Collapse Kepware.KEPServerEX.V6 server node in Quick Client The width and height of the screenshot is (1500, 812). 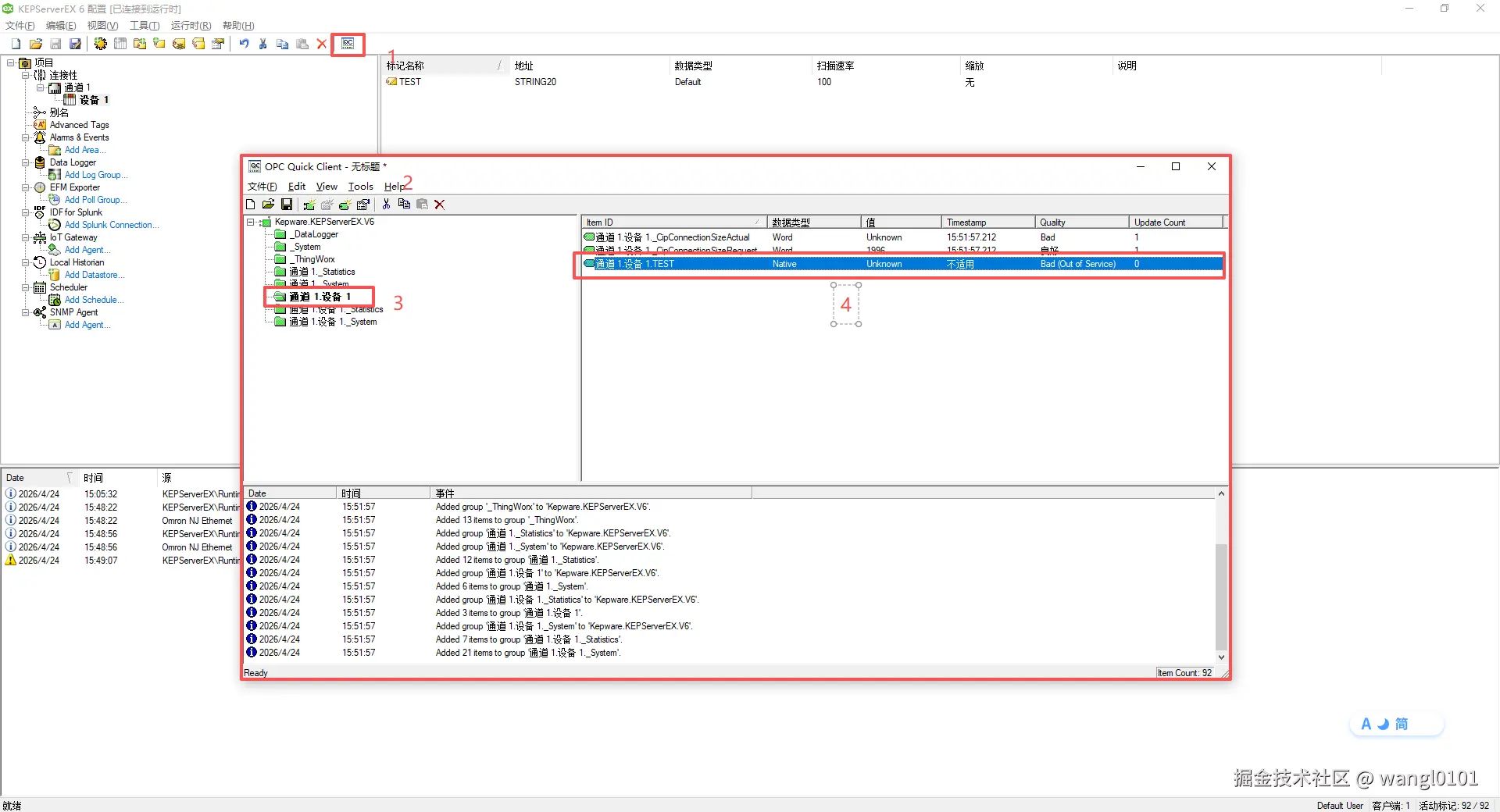[251, 222]
